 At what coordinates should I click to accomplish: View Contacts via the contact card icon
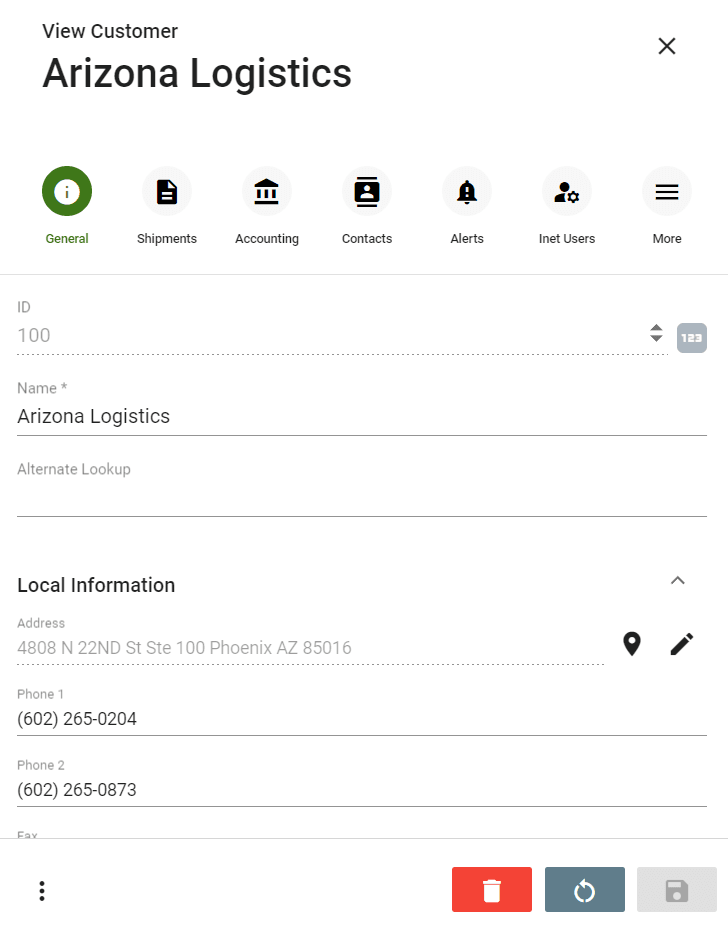pyautogui.click(x=367, y=190)
